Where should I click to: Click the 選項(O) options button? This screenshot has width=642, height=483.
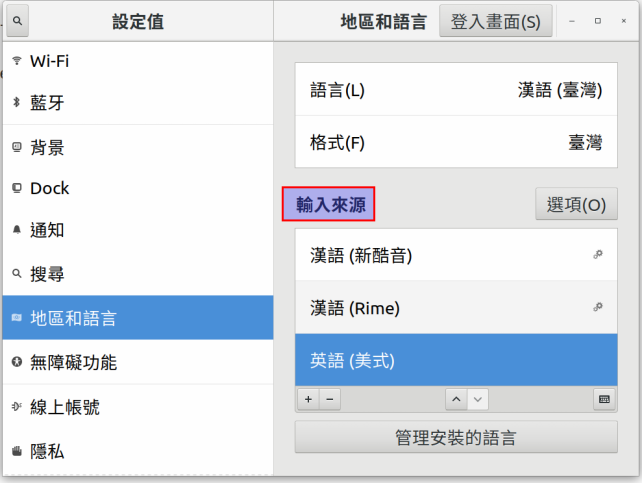(576, 204)
